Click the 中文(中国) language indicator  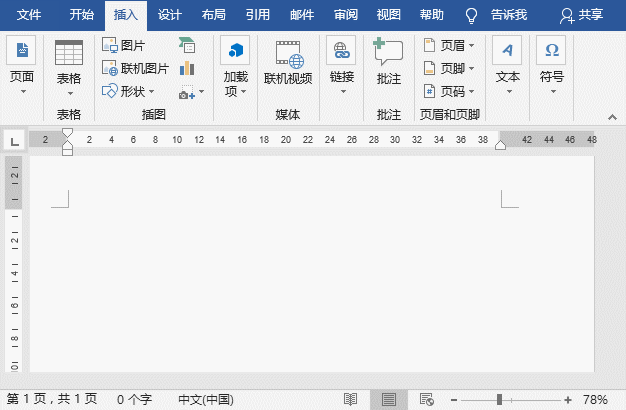coord(204,399)
